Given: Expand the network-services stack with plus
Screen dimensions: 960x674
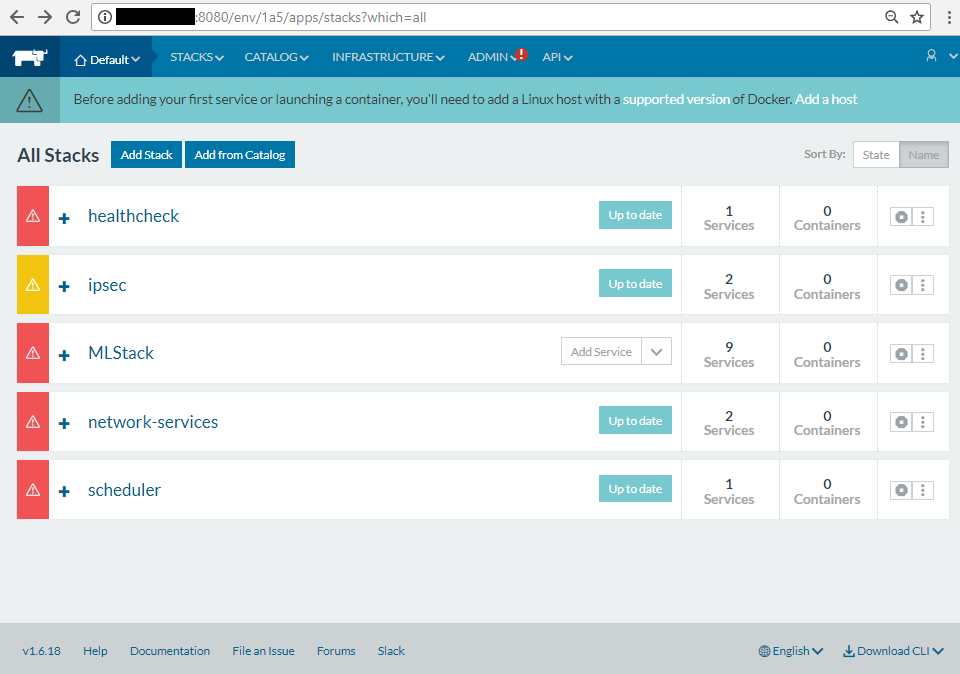Looking at the screenshot, I should (x=64, y=423).
